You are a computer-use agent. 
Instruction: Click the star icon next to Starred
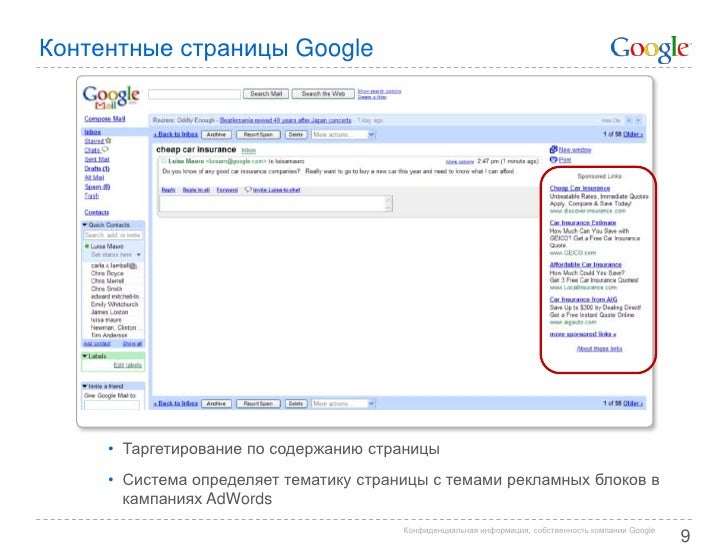coord(108,140)
